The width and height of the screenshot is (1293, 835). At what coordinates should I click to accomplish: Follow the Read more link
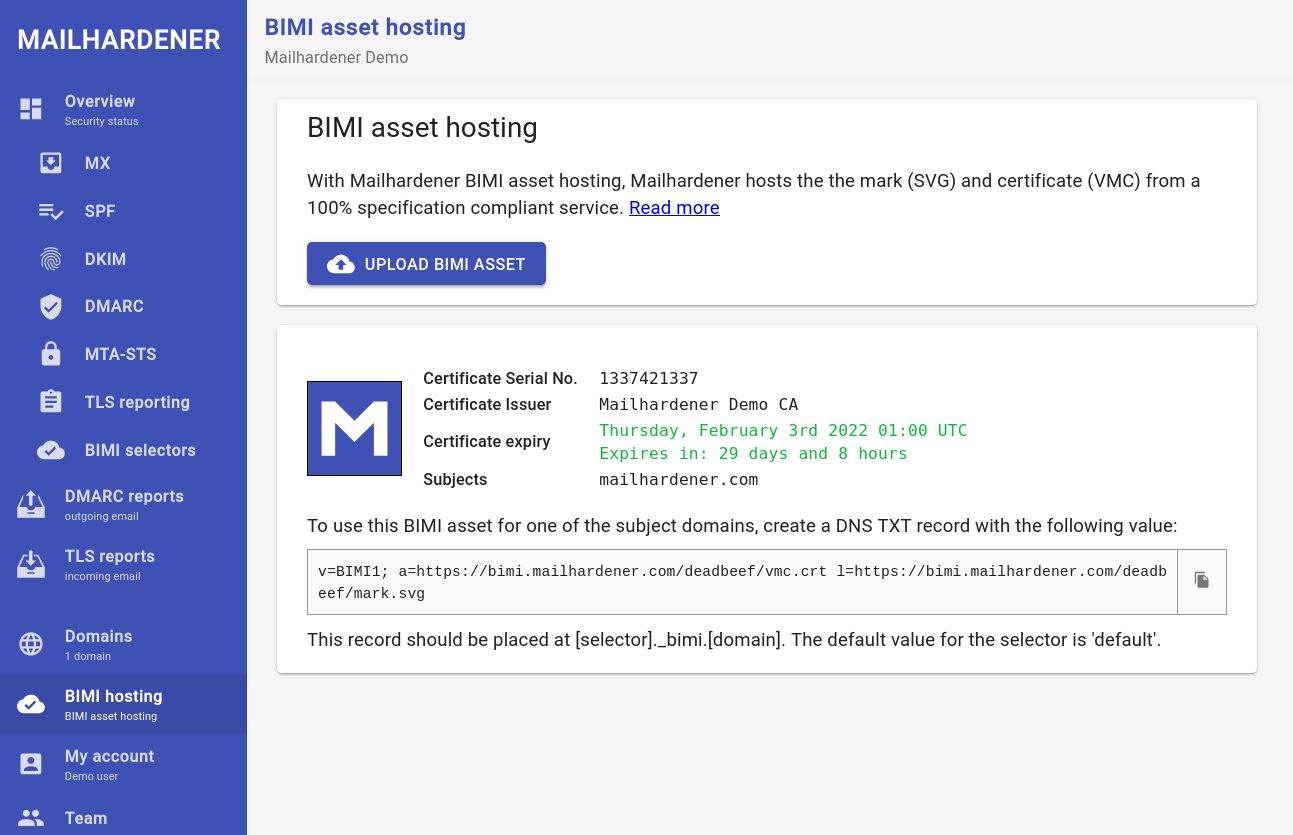(674, 208)
